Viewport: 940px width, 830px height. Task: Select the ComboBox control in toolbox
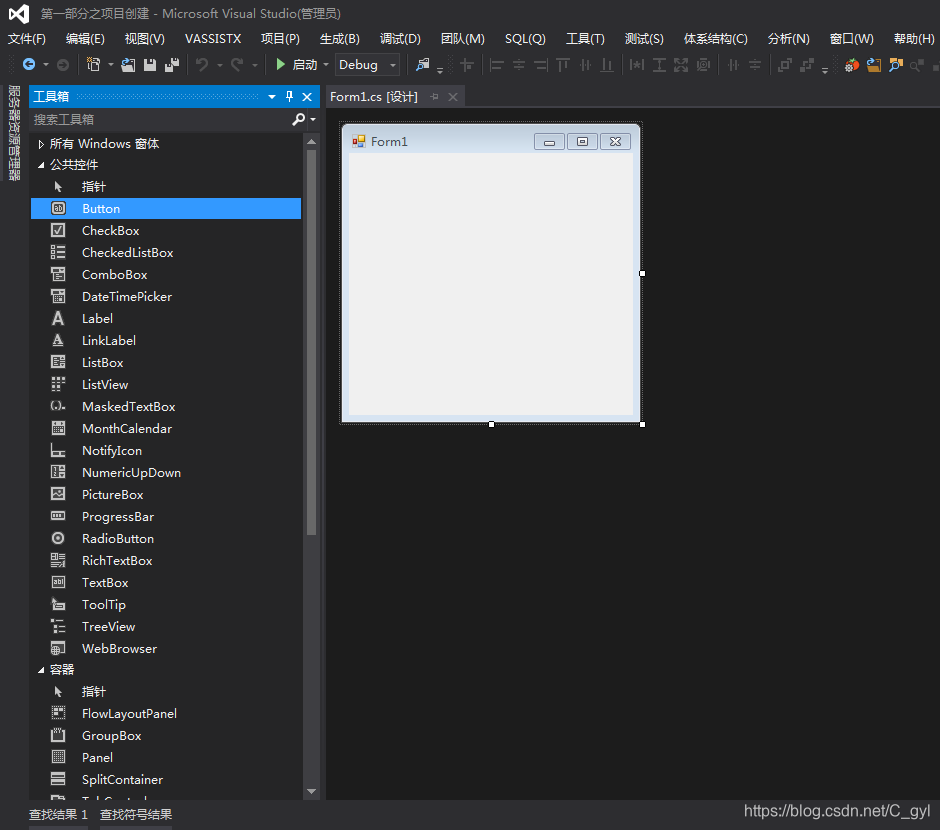pos(166,274)
